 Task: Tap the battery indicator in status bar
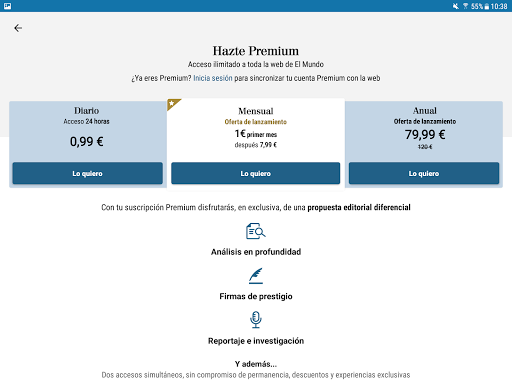487,6
